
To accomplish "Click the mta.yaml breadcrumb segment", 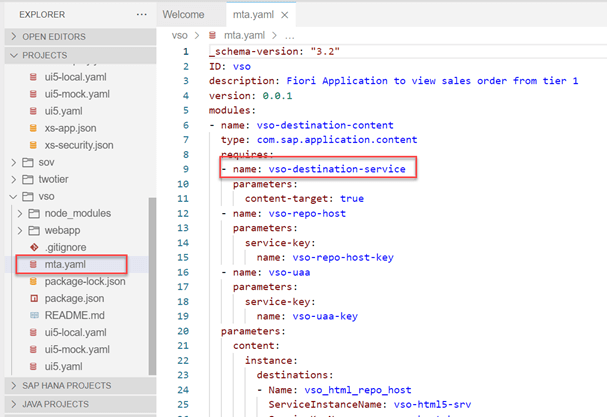I will [244, 36].
